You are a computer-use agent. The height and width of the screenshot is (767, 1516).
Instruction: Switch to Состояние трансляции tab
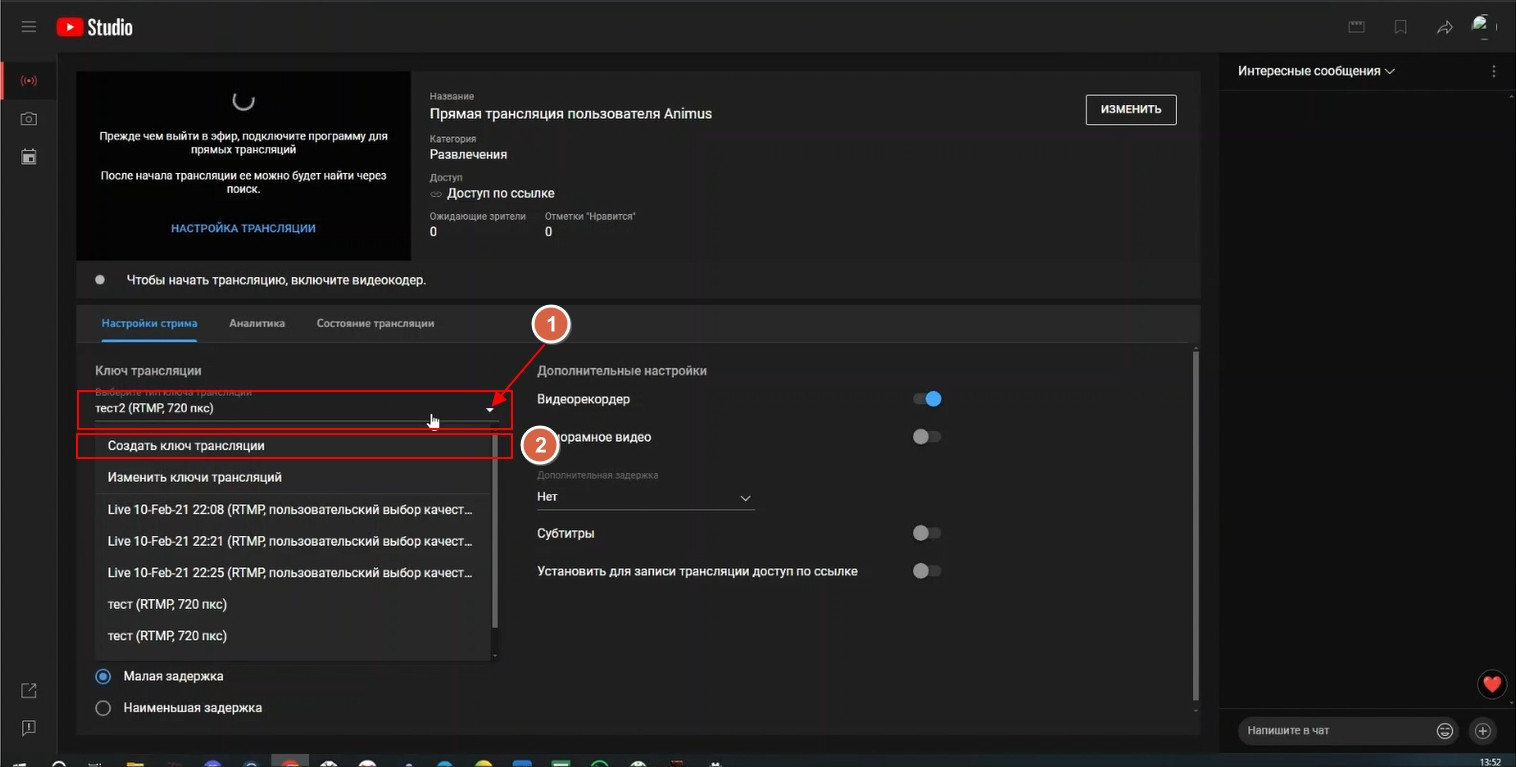click(375, 324)
